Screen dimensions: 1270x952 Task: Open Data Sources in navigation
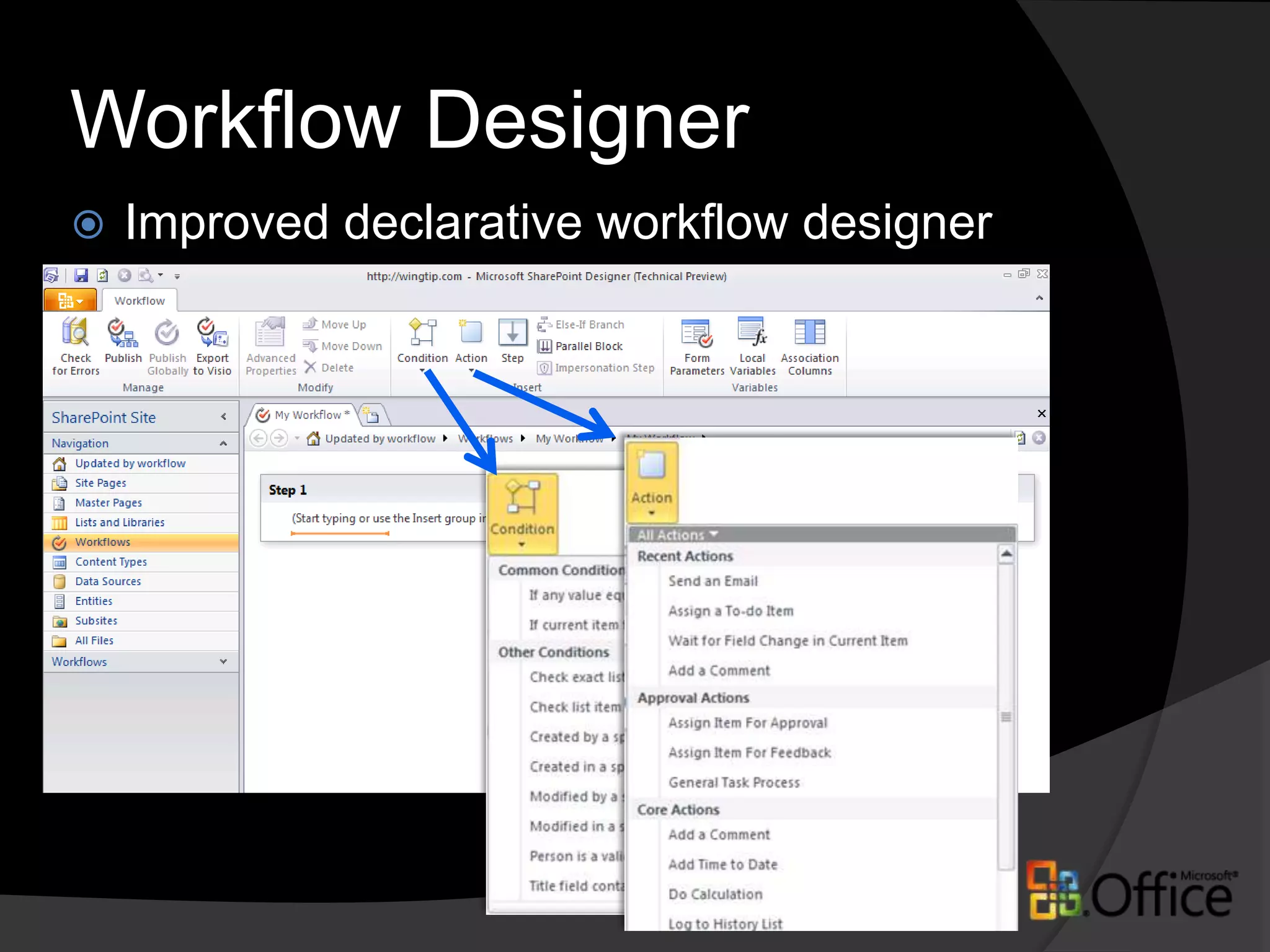141,581
